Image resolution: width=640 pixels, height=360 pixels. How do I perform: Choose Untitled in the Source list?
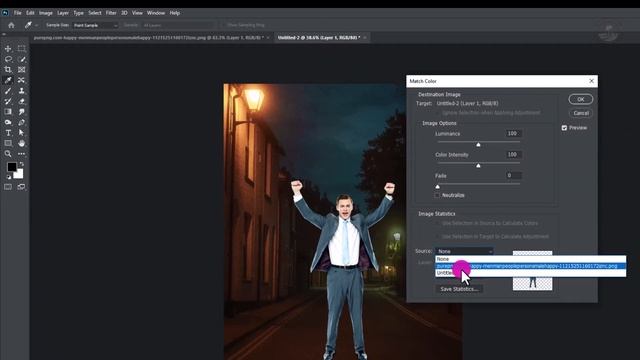[x=530, y=273]
